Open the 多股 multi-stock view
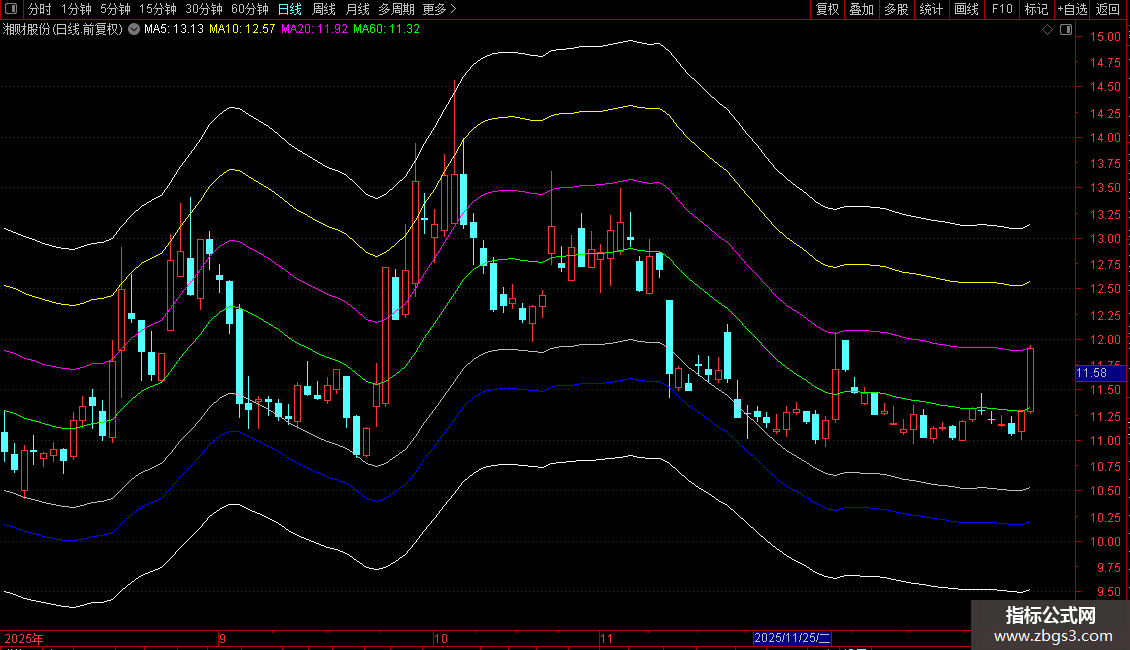 (897, 9)
